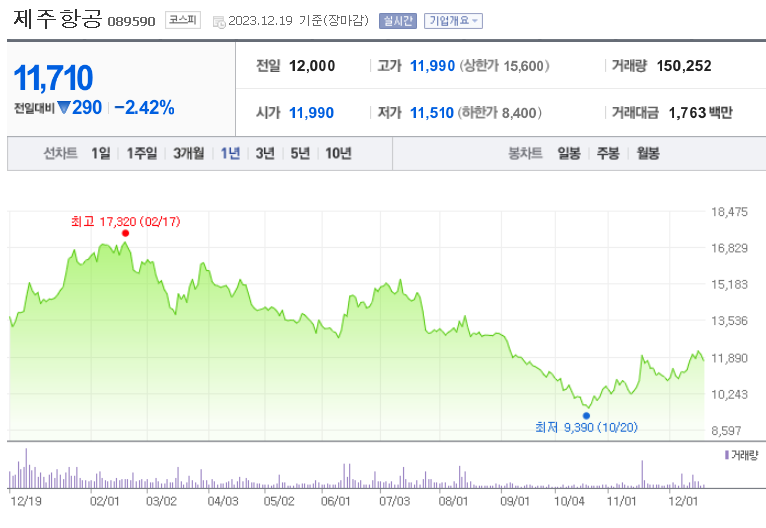Image resolution: width=766 pixels, height=528 pixels.
Task: Click the 18,475 price axis label
Action: point(729,212)
